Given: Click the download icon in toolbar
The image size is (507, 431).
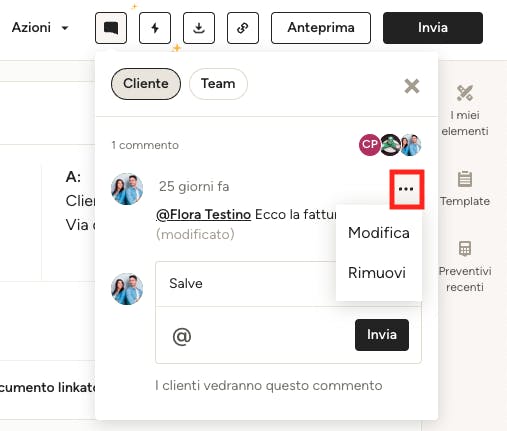Looking at the screenshot, I should click(x=199, y=28).
